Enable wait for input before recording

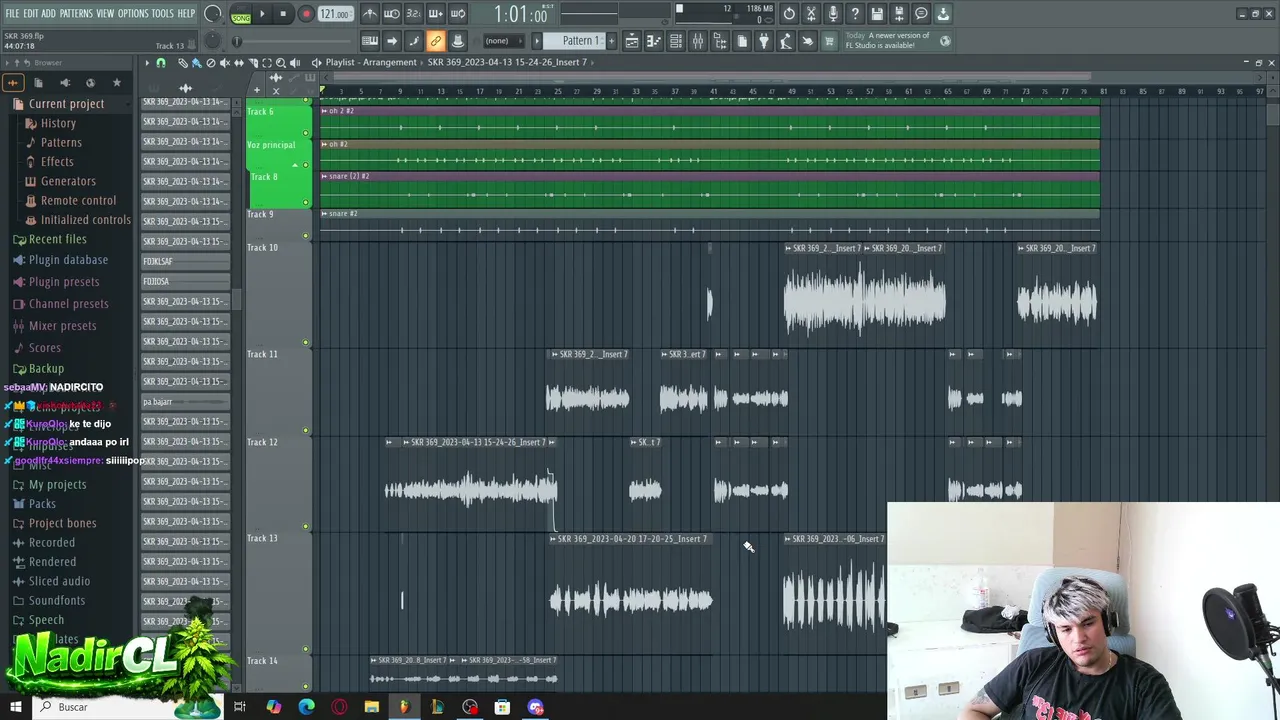tap(392, 14)
